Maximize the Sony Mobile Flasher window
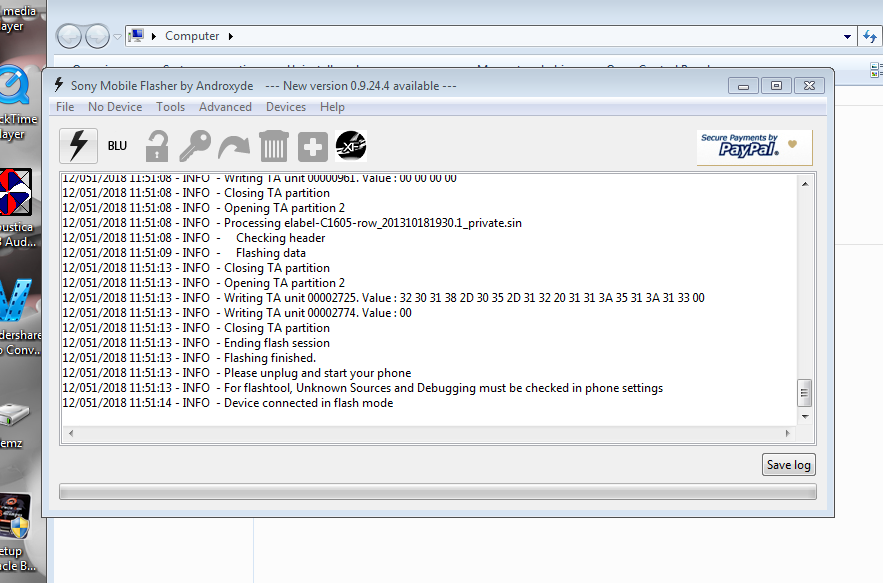Screen dimensions: 883x583 (x=776, y=86)
